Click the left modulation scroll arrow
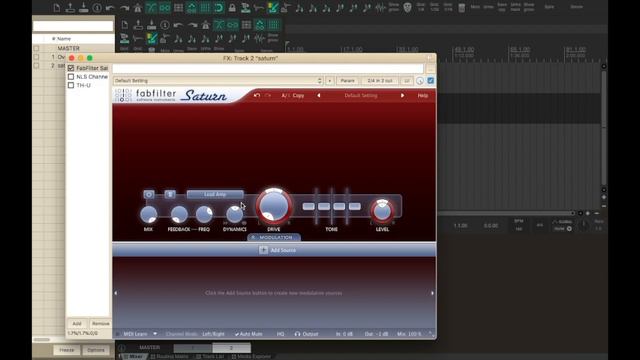Screen dimensions: 640x360 [116, 293]
